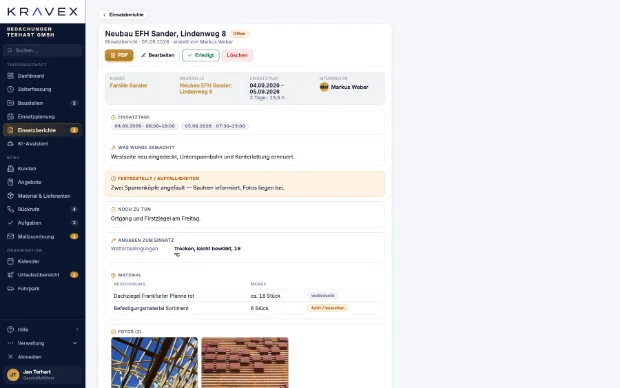Click the Zeiterfassung clock icon
Viewport: 620px width, 388px height.
click(11, 89)
